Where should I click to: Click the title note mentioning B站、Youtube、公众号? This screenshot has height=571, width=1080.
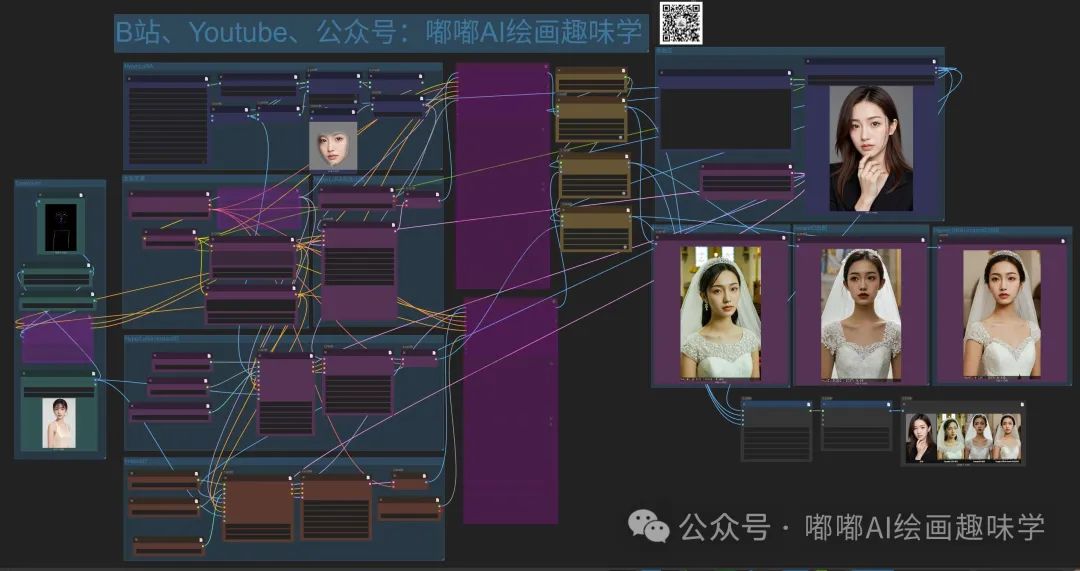[381, 32]
